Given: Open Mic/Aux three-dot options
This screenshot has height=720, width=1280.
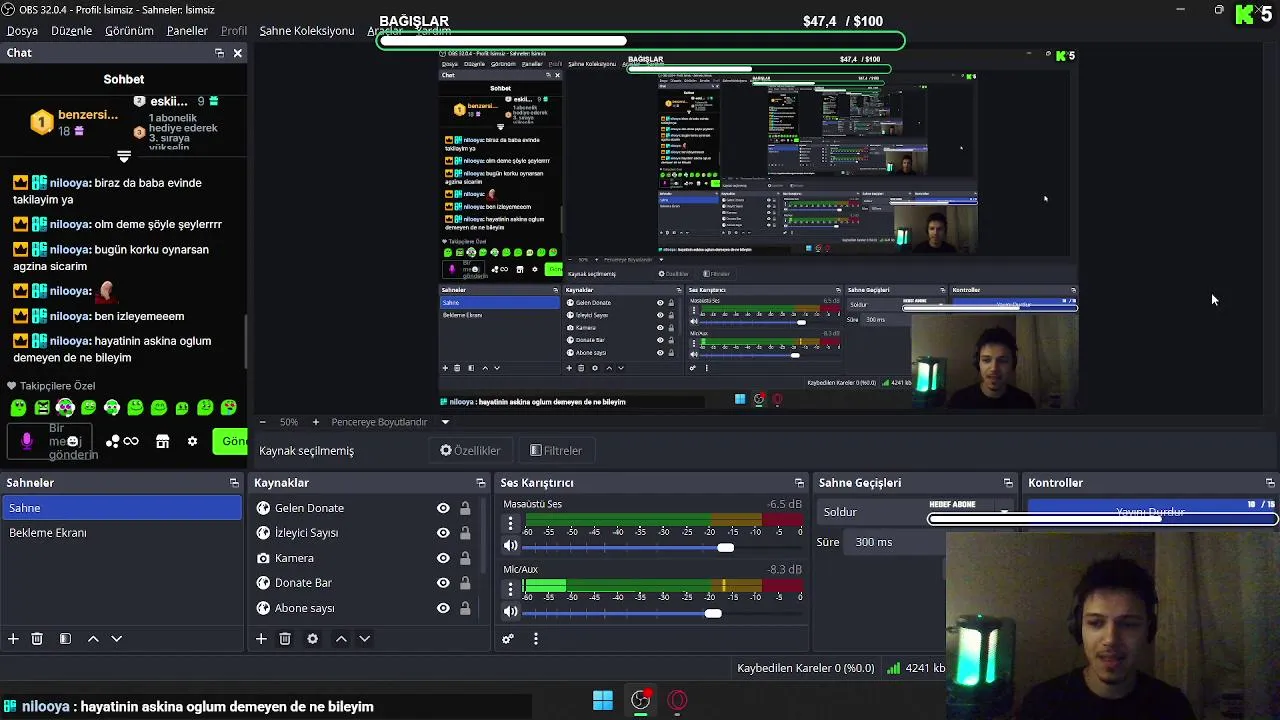Looking at the screenshot, I should [x=510, y=588].
